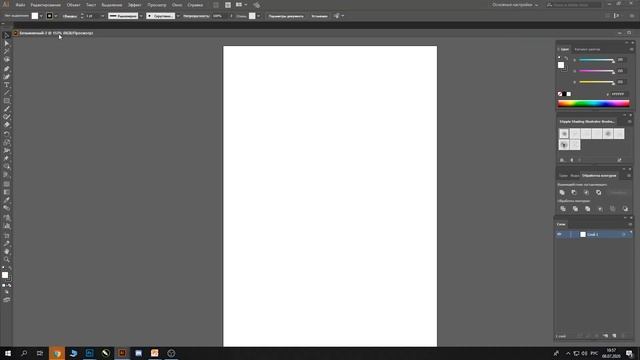Screen dimensions: 640x360
Task: Activate Fill box in Tools panel
Action: [x=5, y=275]
